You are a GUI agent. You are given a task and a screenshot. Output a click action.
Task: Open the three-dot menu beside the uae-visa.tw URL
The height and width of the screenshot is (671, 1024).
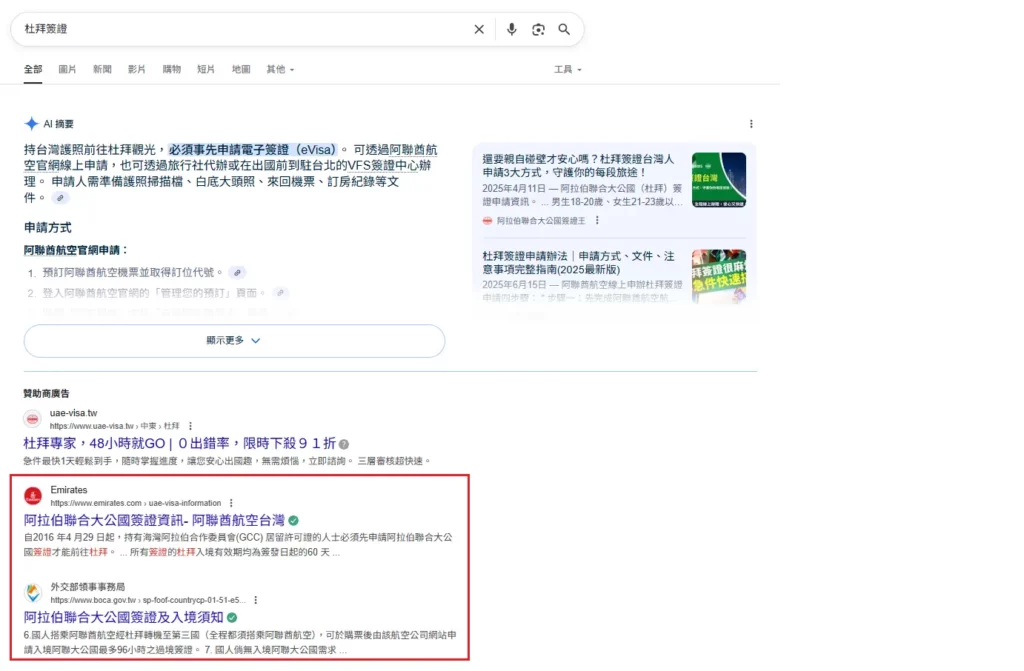(190, 426)
